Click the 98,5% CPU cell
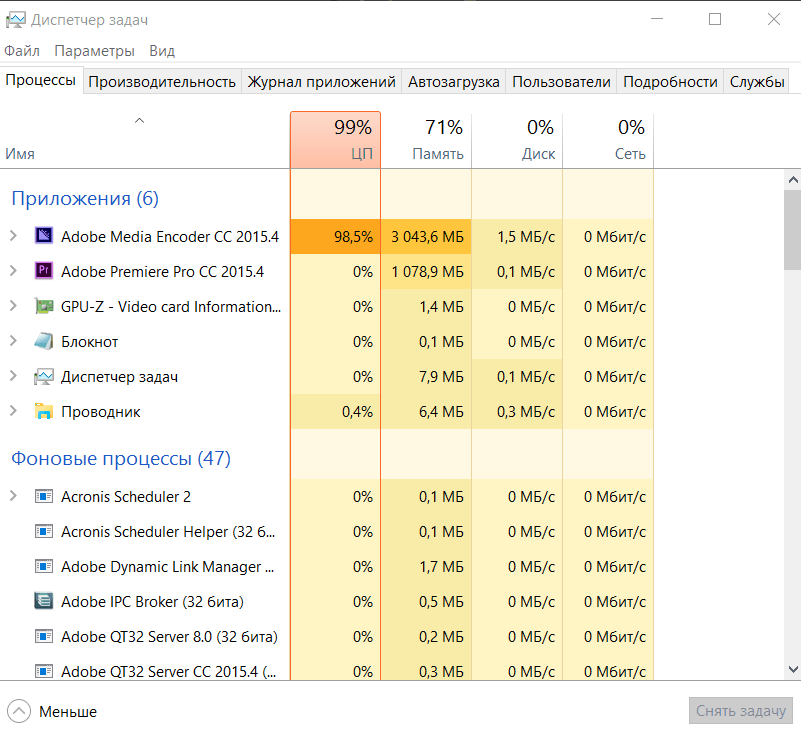This screenshot has width=801, height=738. pyautogui.click(x=335, y=236)
